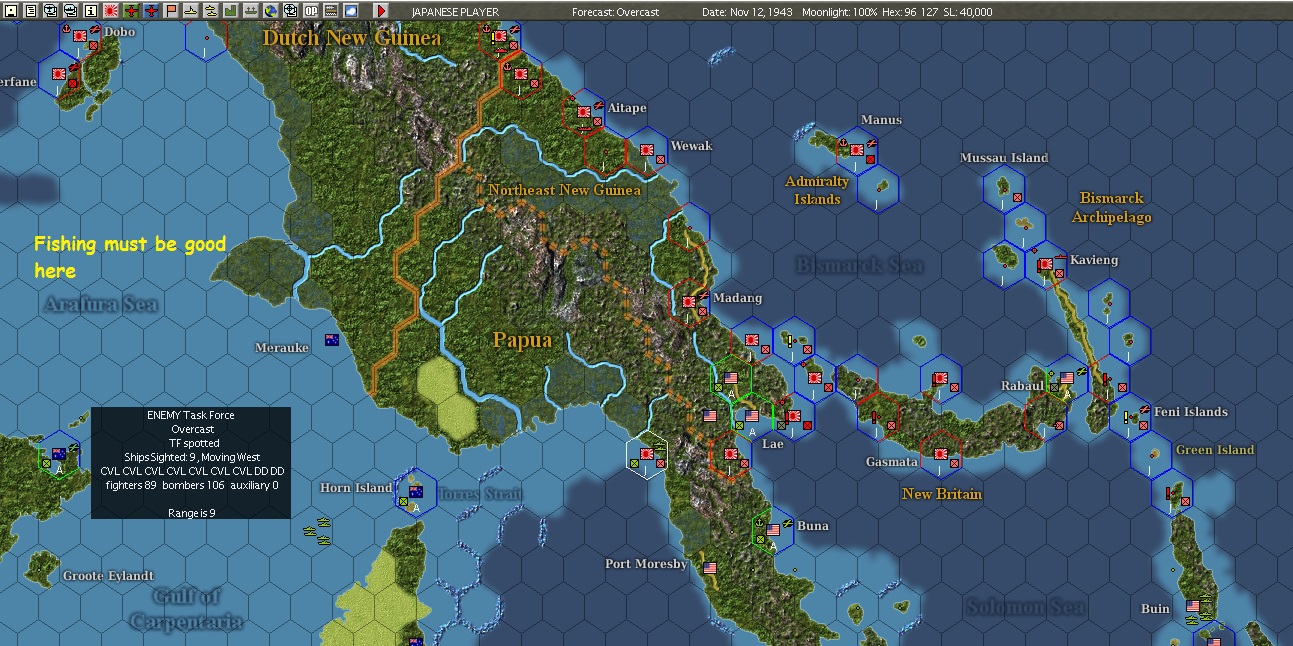
Task: Click the Mussau Island hex
Action: click(1003, 190)
